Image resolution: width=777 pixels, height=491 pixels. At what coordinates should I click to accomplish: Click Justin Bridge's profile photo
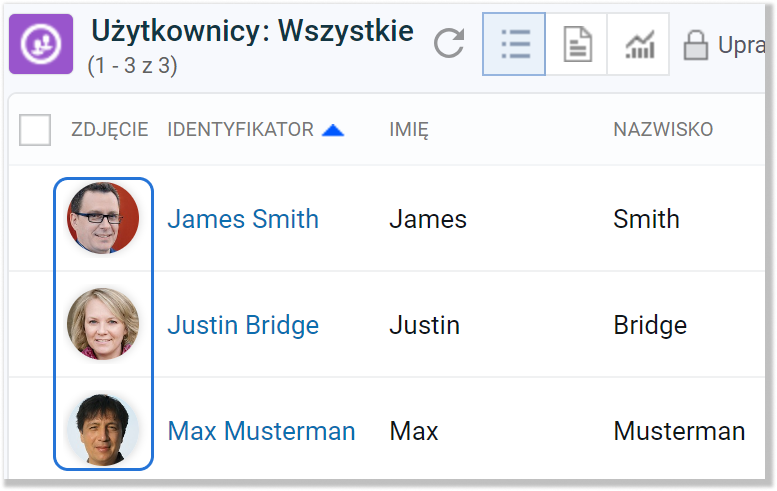point(103,324)
